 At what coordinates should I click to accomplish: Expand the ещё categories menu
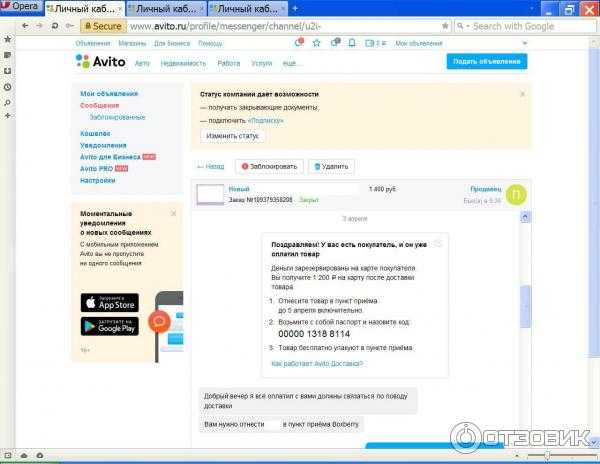click(291, 63)
